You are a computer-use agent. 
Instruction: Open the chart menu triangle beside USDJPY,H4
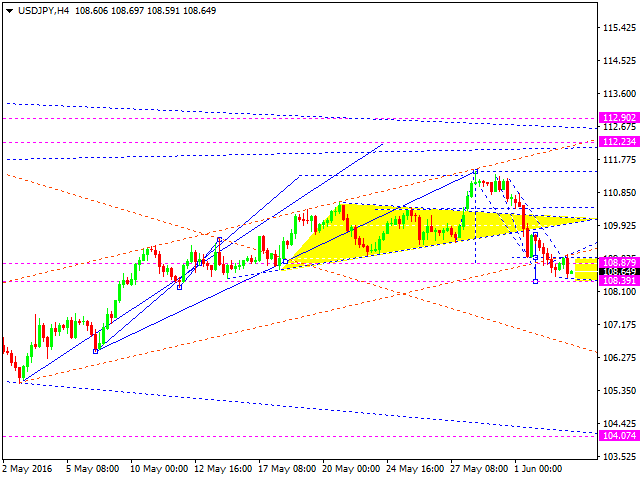(x=10, y=11)
